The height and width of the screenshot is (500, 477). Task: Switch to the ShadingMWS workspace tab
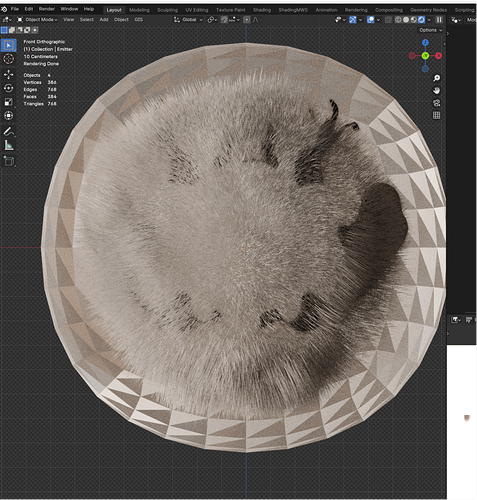pos(293,10)
